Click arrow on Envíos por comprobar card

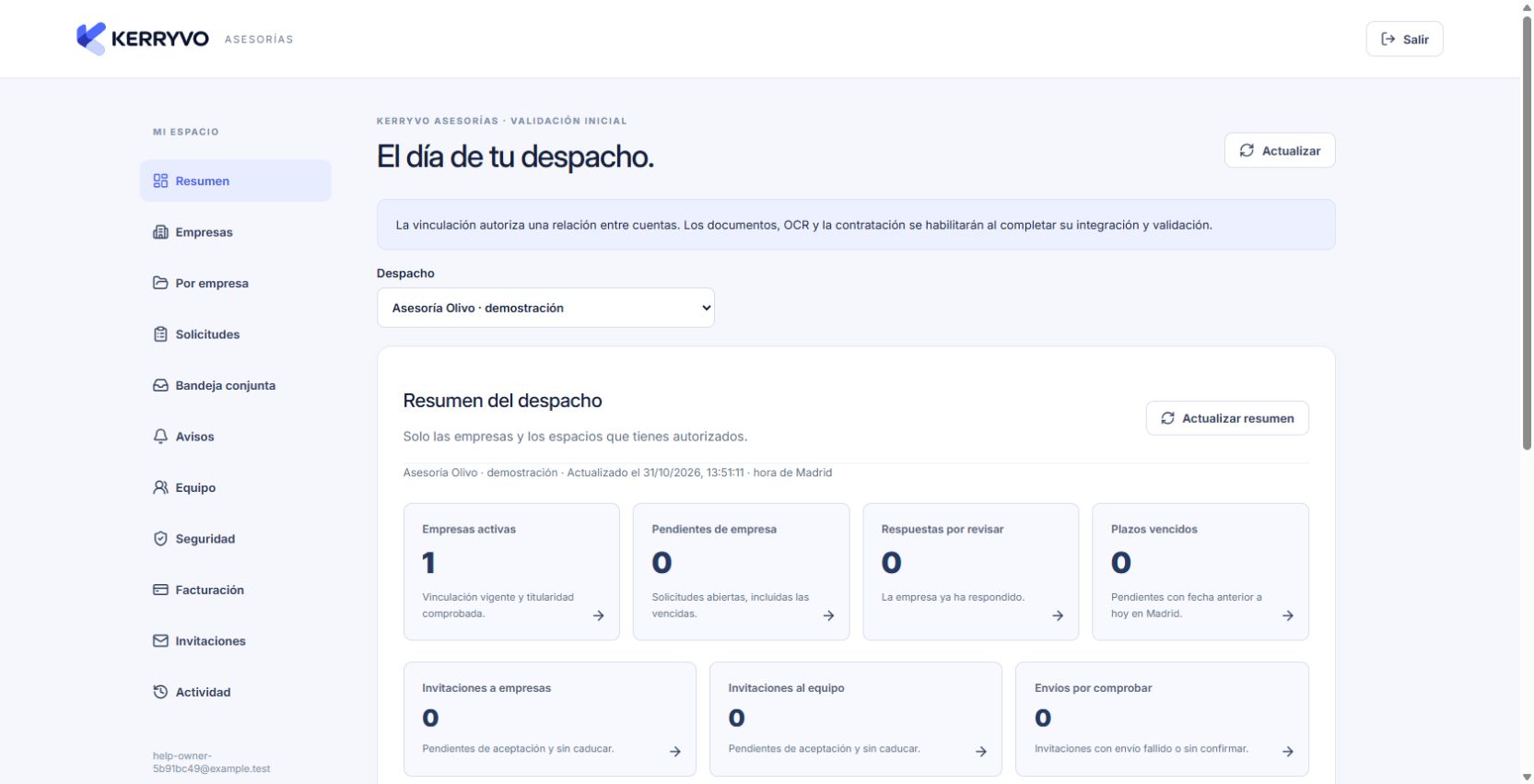1288,752
